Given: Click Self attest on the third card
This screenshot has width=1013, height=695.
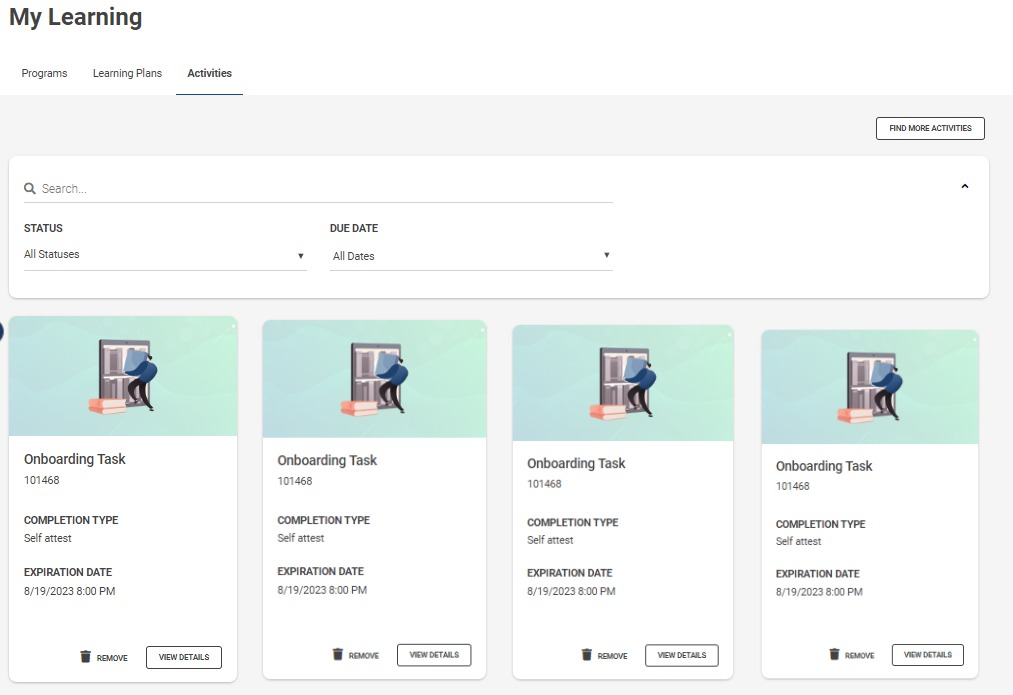Looking at the screenshot, I should coord(550,541).
